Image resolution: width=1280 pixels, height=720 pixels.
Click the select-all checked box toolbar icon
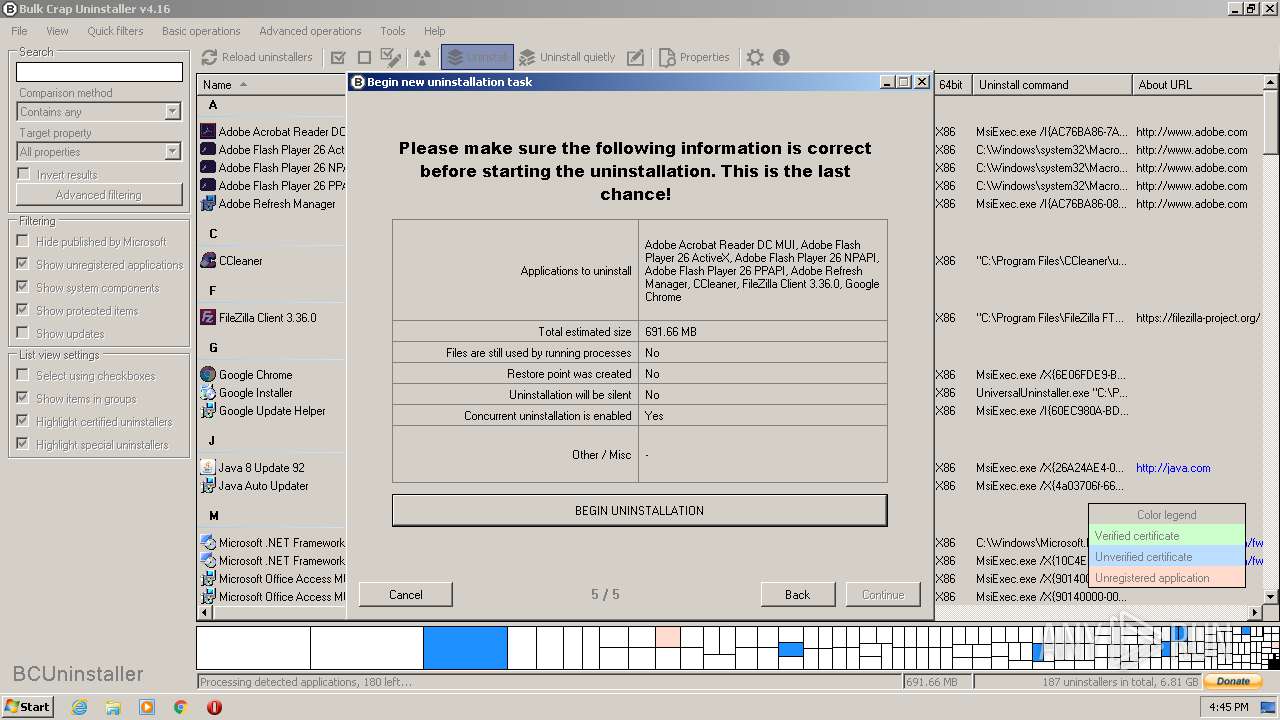(338, 57)
